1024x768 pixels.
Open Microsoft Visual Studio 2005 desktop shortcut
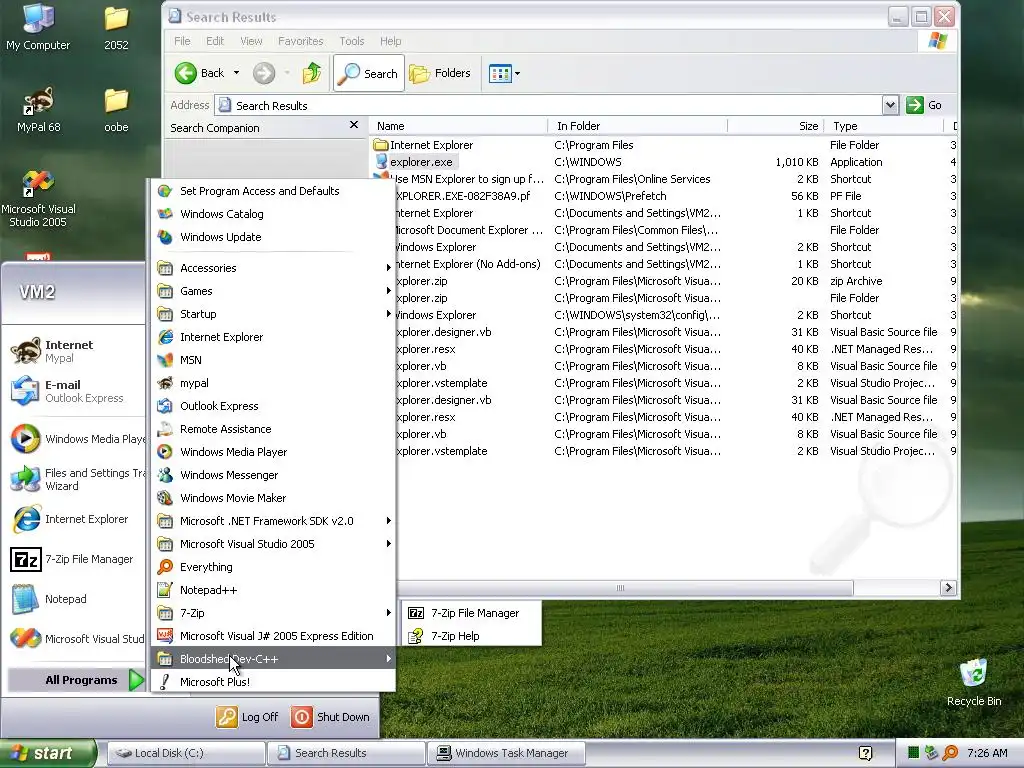click(38, 199)
